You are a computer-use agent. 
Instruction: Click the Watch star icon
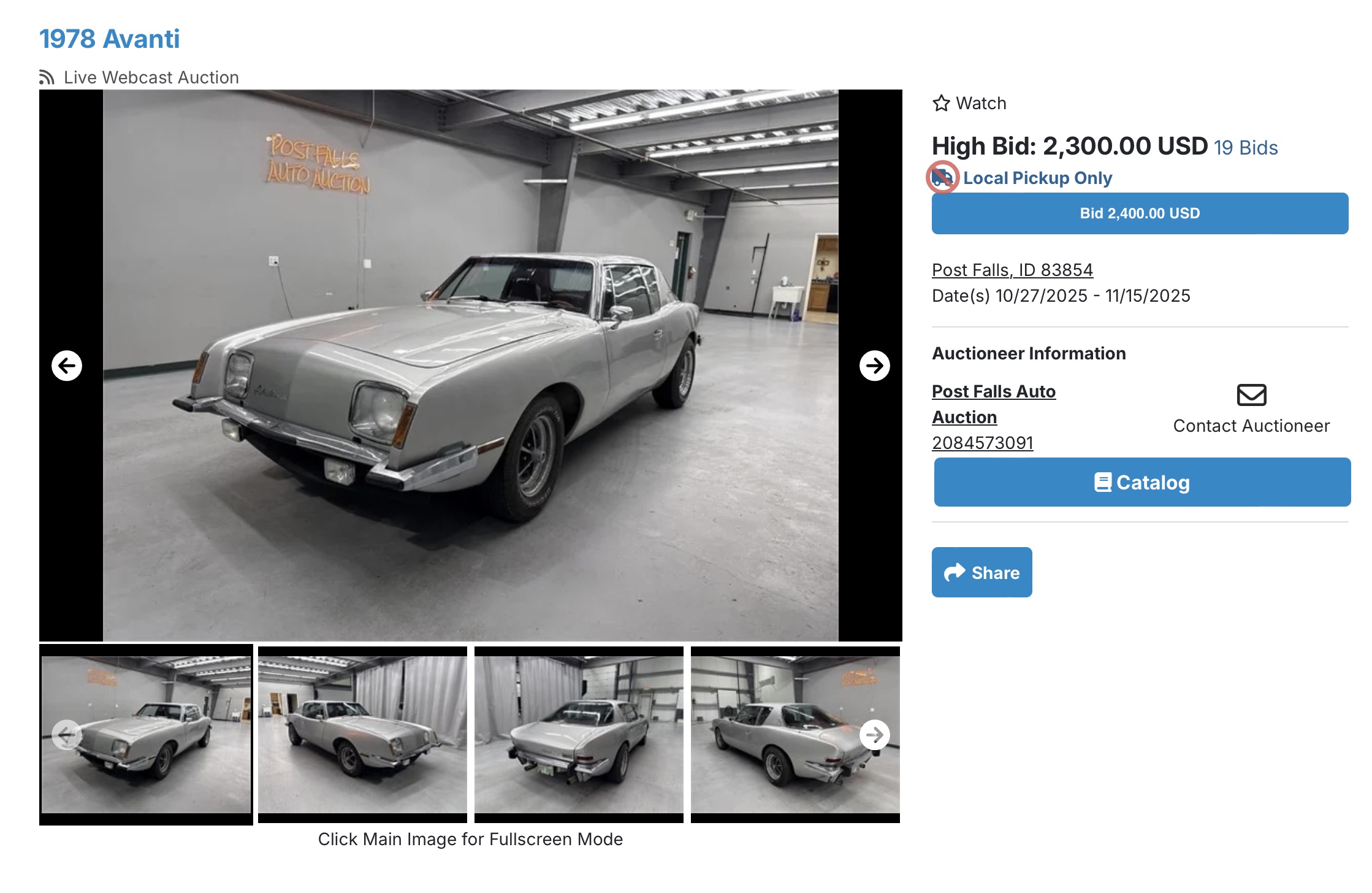[941, 103]
